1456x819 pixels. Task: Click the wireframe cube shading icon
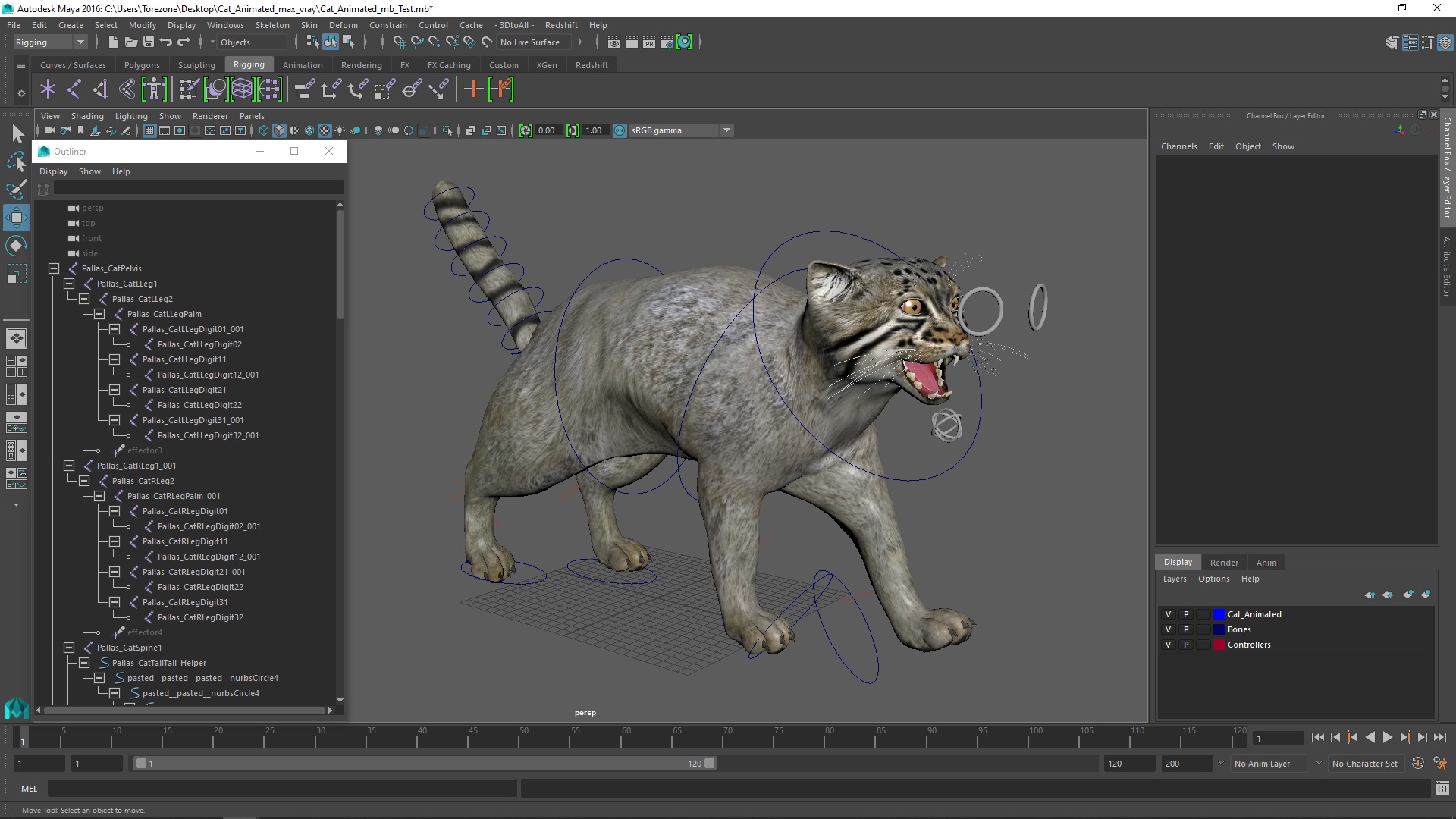[263, 130]
